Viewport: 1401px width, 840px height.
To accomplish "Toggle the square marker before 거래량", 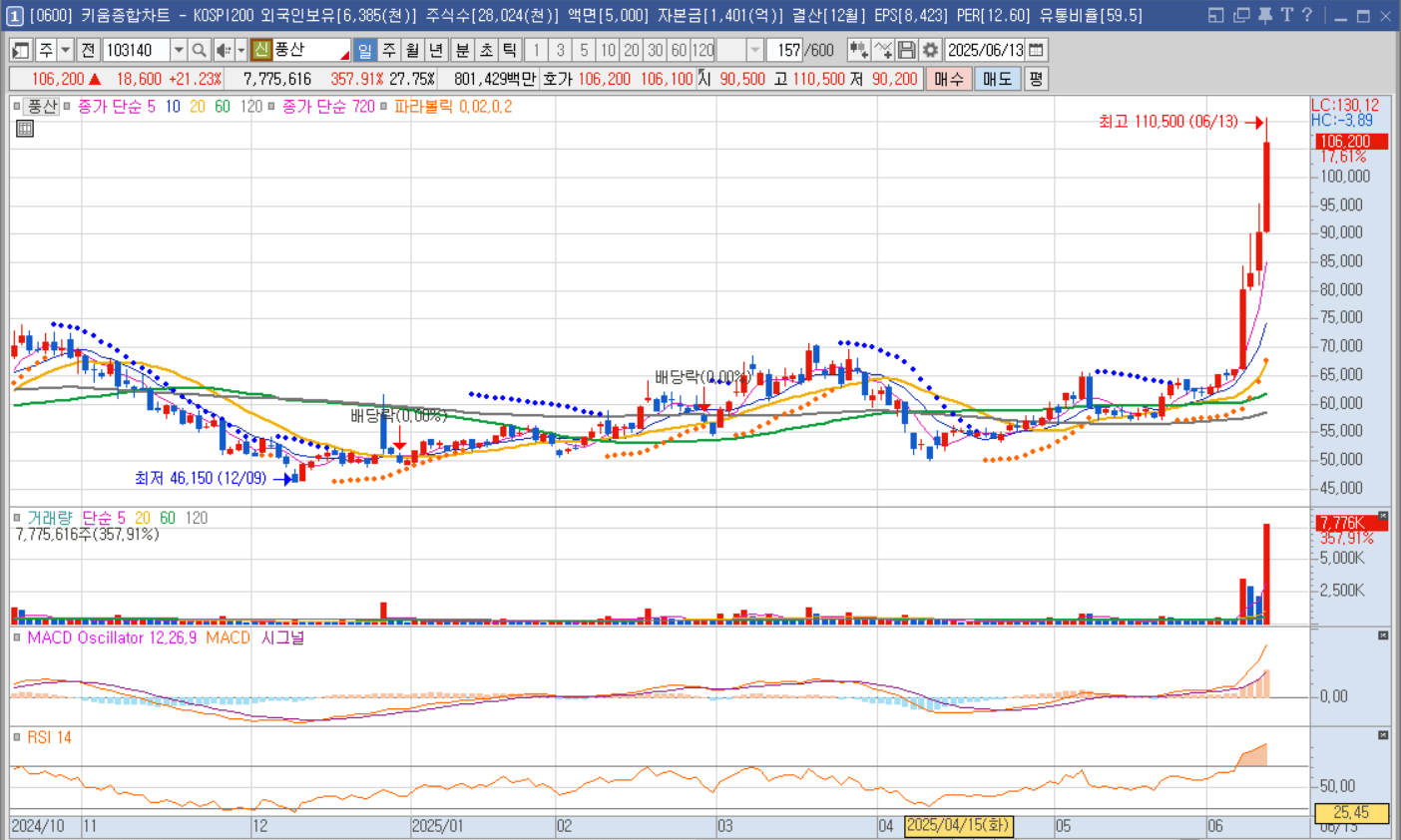I will [x=17, y=518].
